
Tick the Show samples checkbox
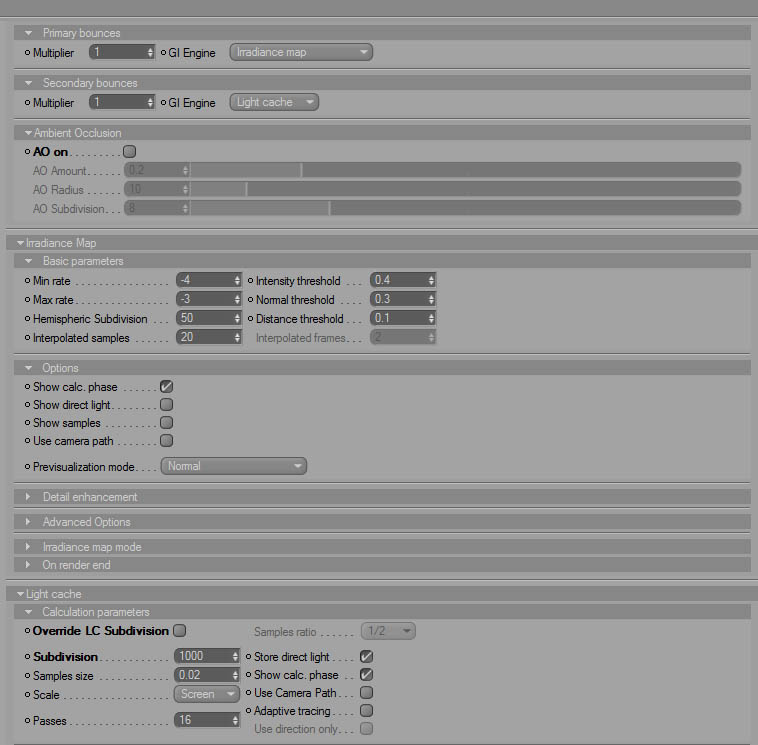point(166,423)
